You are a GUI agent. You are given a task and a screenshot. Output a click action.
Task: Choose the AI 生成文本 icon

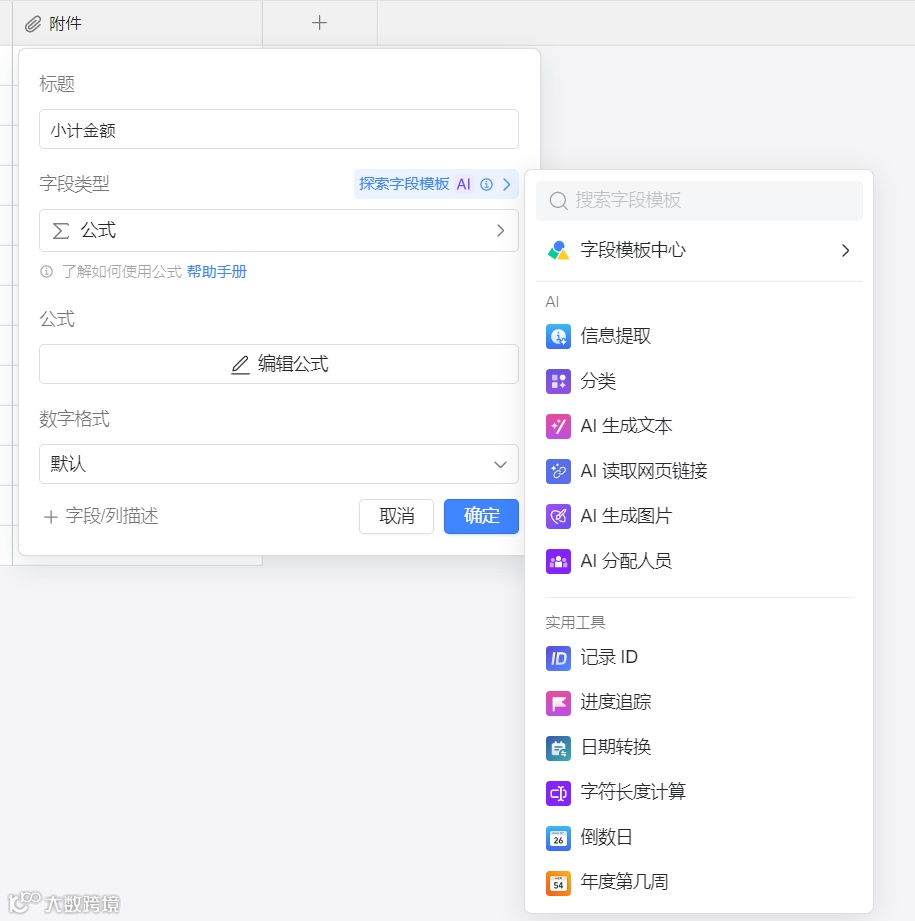pos(558,426)
